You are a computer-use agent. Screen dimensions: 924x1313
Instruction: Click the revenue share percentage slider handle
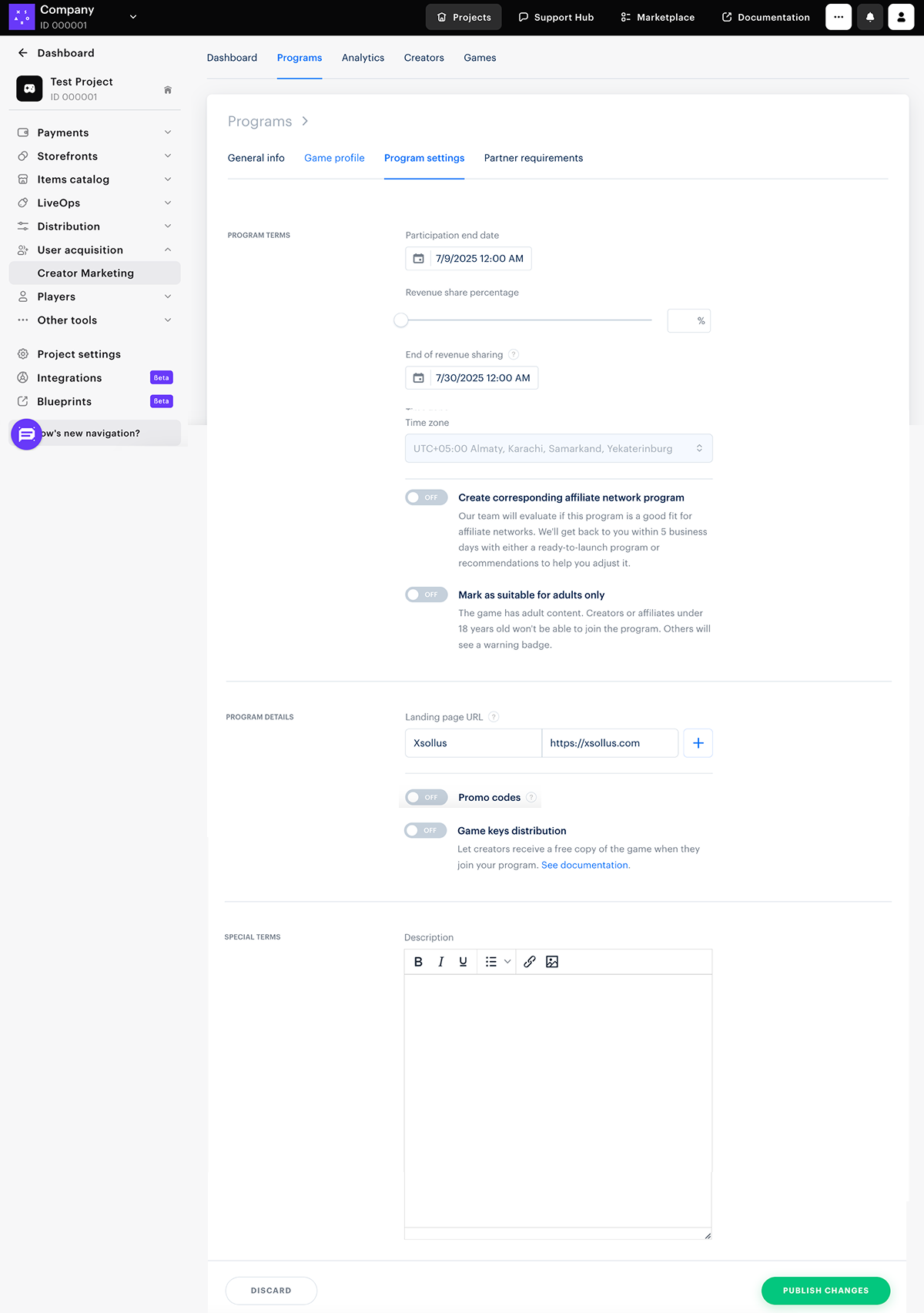tap(401, 320)
